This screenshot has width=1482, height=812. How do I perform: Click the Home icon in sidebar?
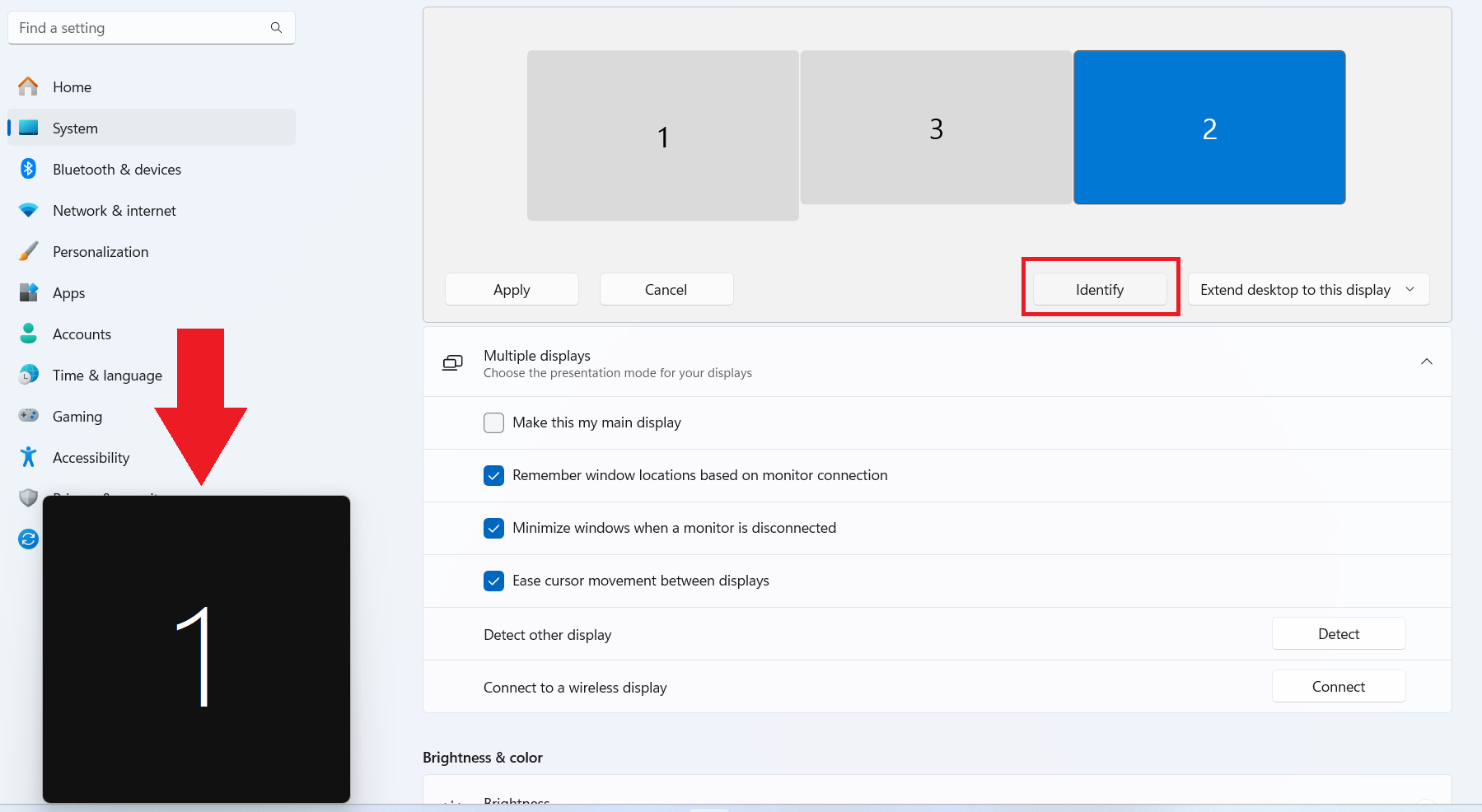[x=29, y=86]
